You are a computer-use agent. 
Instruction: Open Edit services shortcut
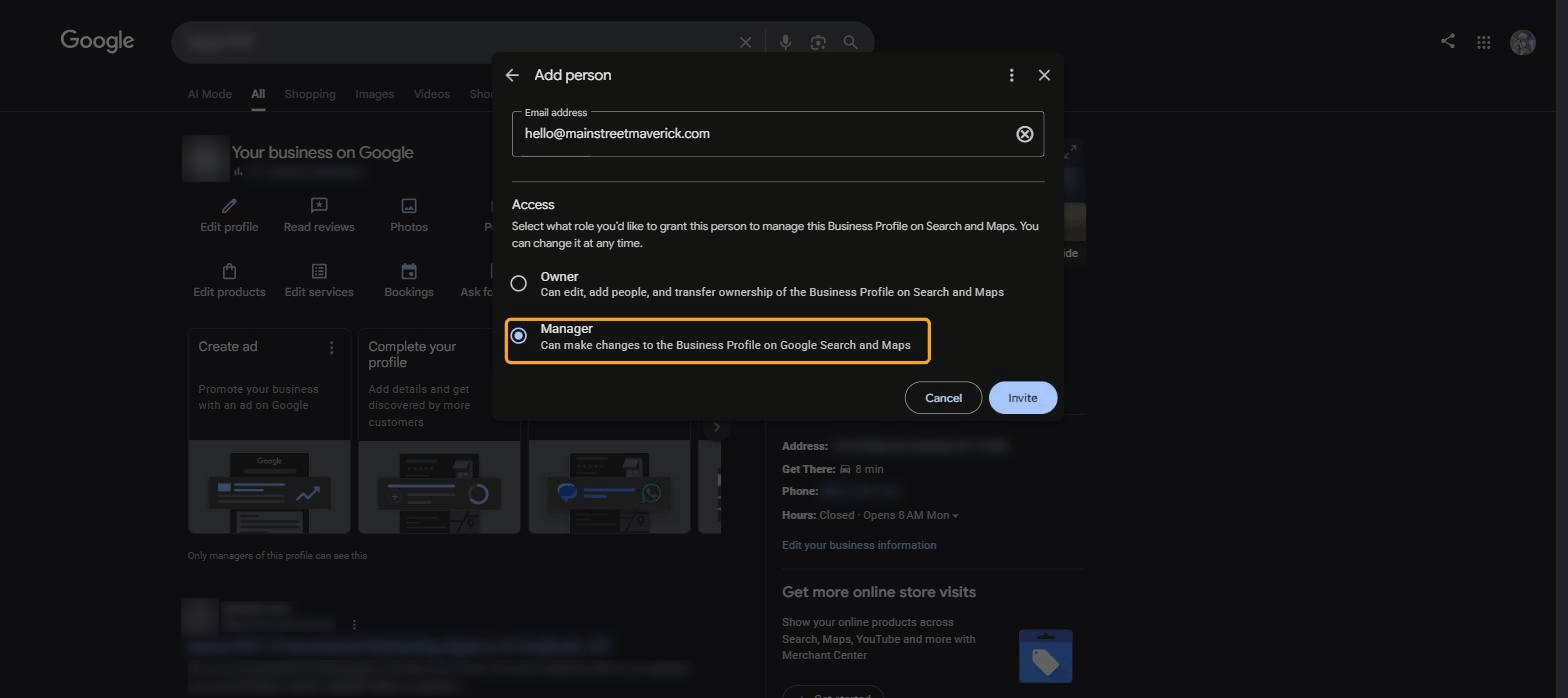(319, 281)
